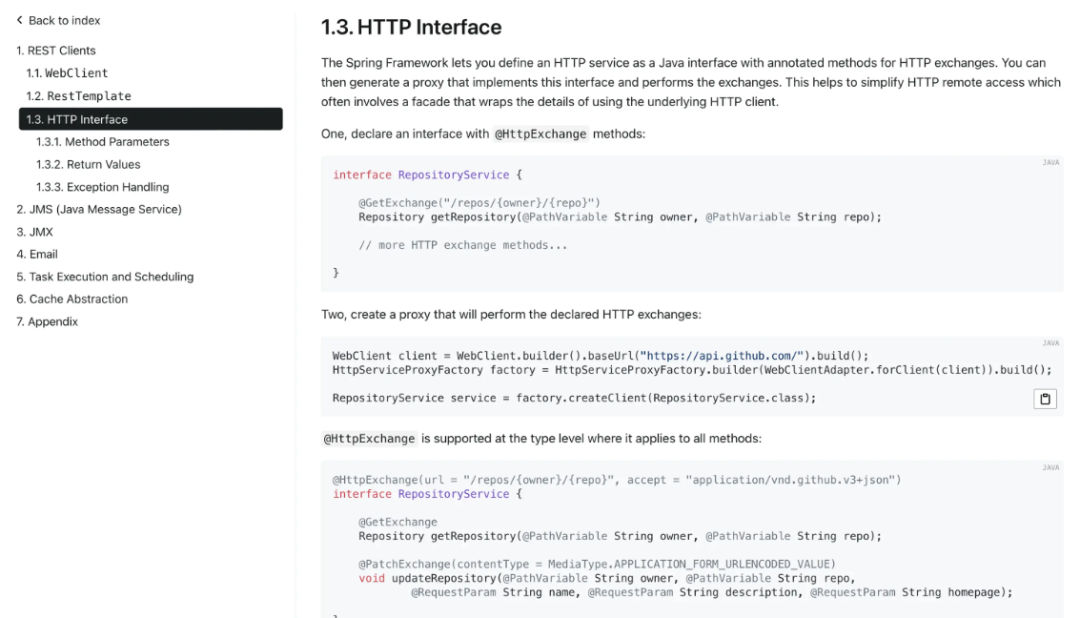
Task: Click the inline @HttpExchange code in first paragraph
Action: point(541,134)
